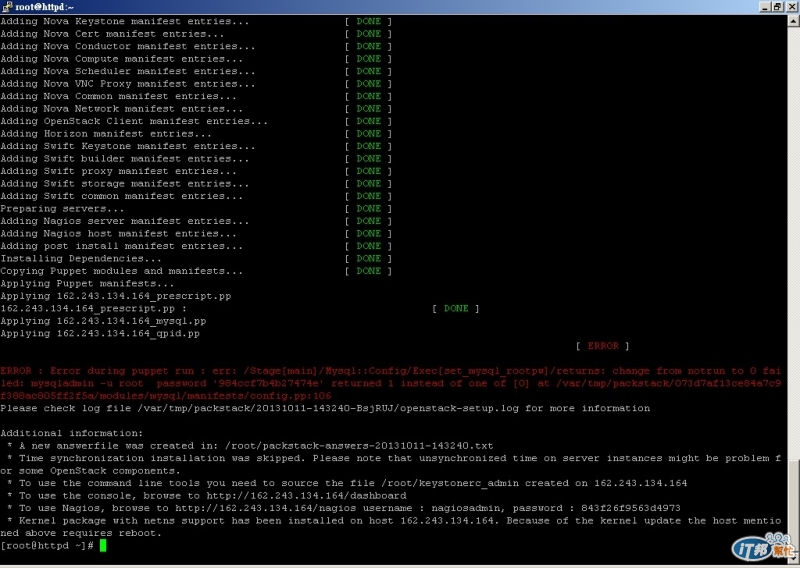Click 'Copying Puppet modules and manifests...' line
The height and width of the screenshot is (568, 800).
tap(121, 271)
